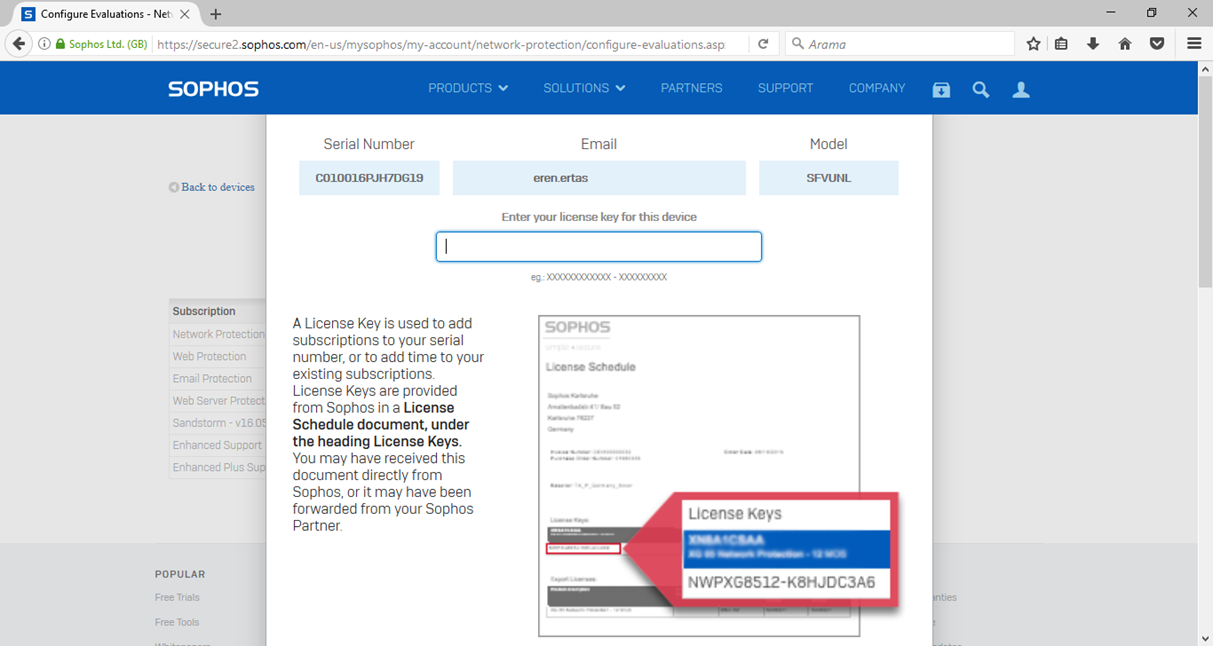This screenshot has width=1213, height=646.
Task: Open a new tab with plus icon
Action: coord(216,14)
